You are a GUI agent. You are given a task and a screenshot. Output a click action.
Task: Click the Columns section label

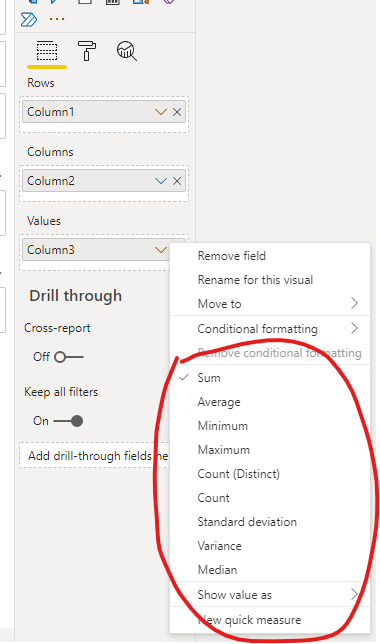[50, 152]
